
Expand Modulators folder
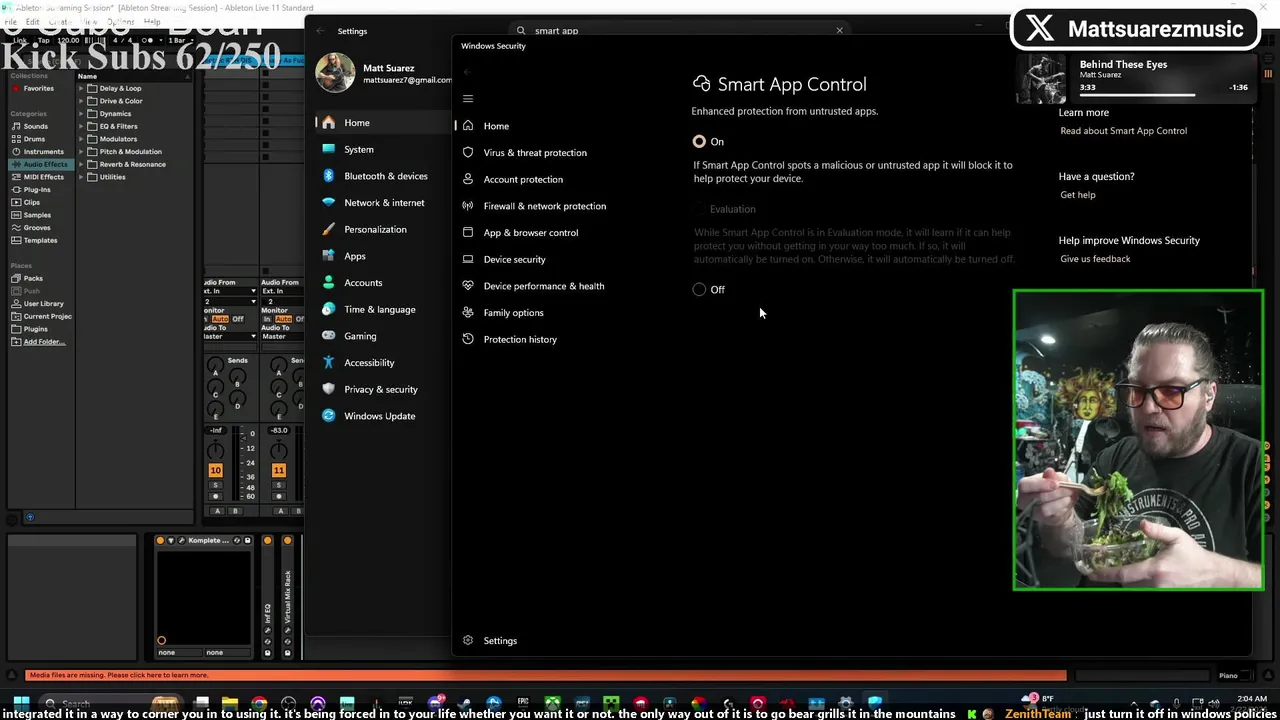point(82,139)
